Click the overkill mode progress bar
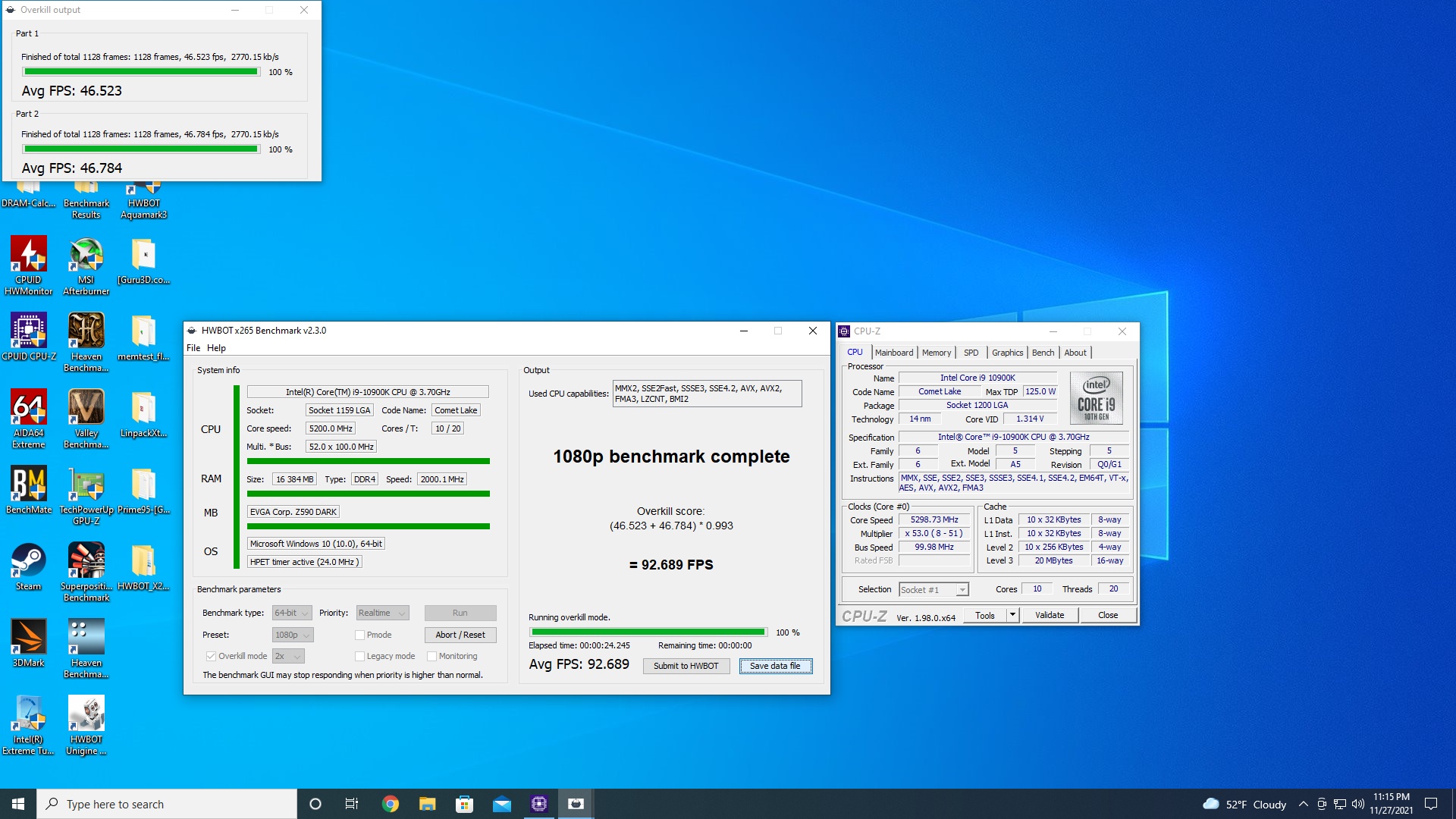Screen dimensions: 1456x819 [648, 632]
